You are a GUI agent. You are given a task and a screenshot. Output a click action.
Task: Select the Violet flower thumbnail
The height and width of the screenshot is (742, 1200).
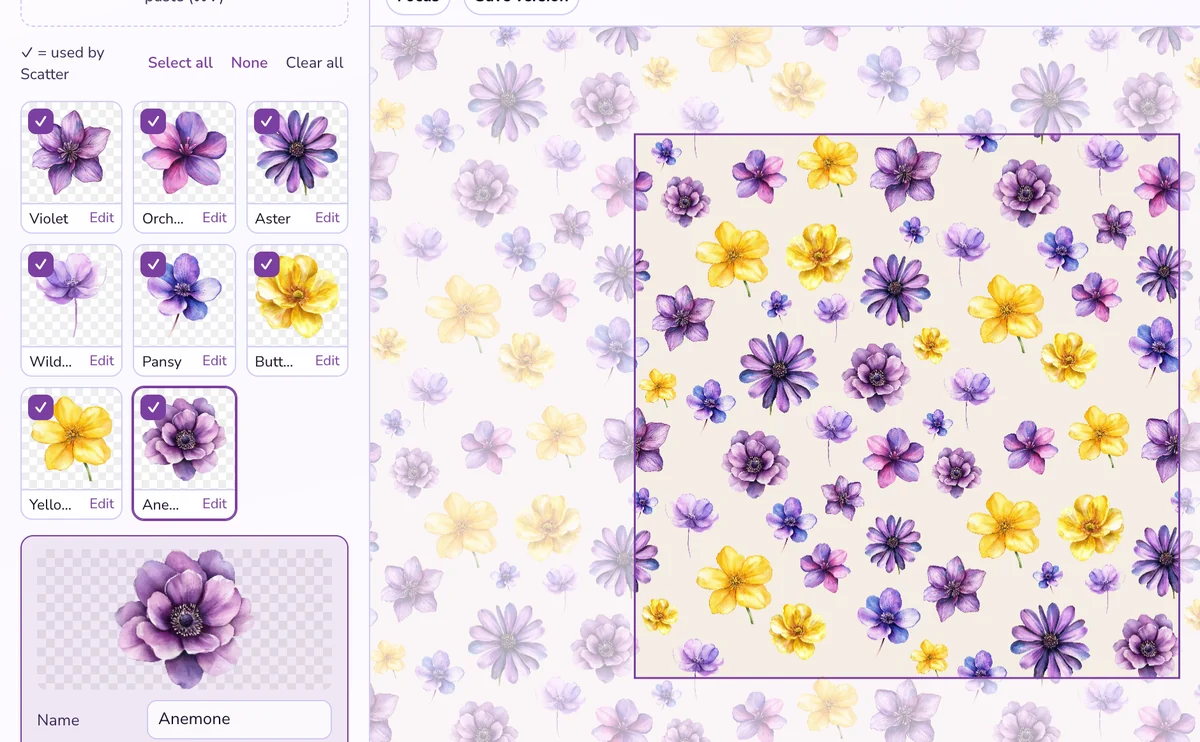point(71,153)
